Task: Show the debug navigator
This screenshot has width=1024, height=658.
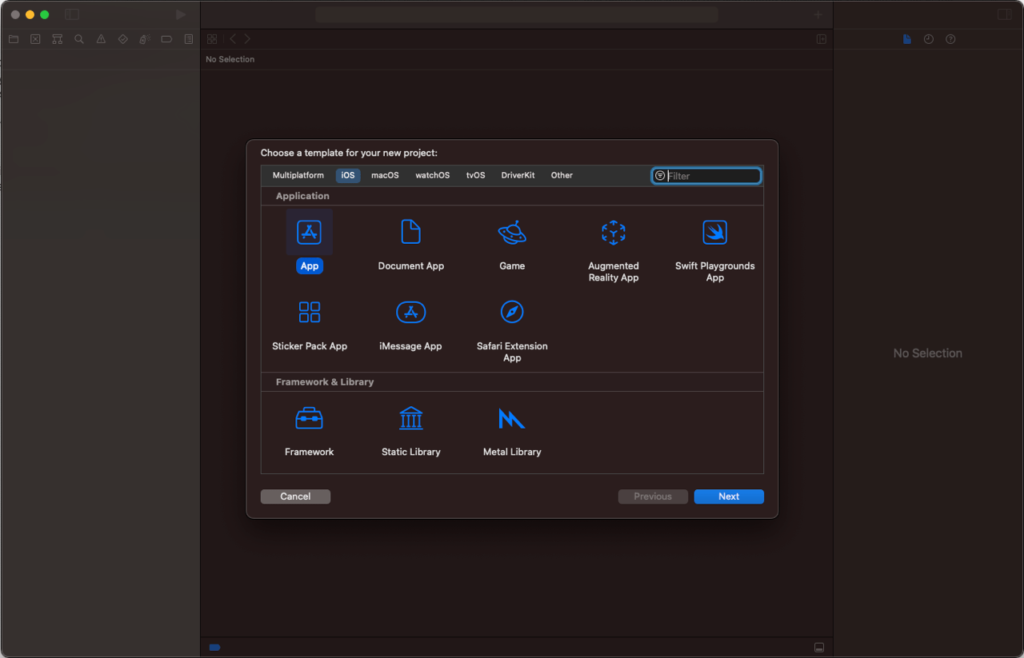Action: [145, 39]
